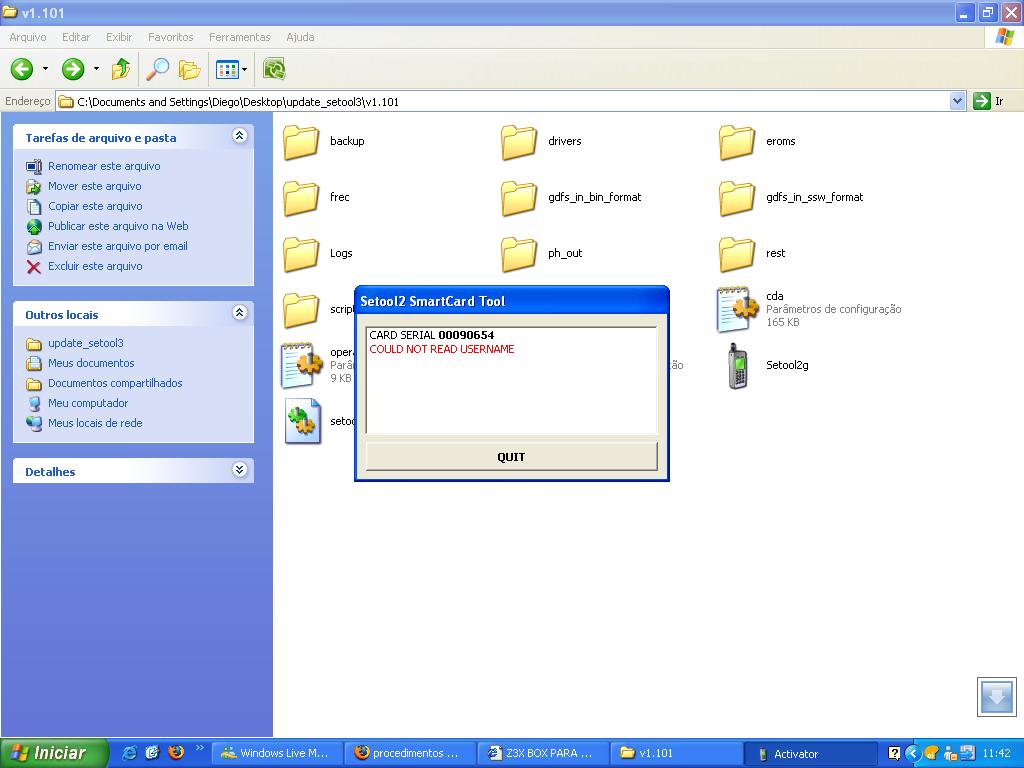Go to Meus locais de rede
The image size is (1024, 768).
pyautogui.click(x=95, y=423)
